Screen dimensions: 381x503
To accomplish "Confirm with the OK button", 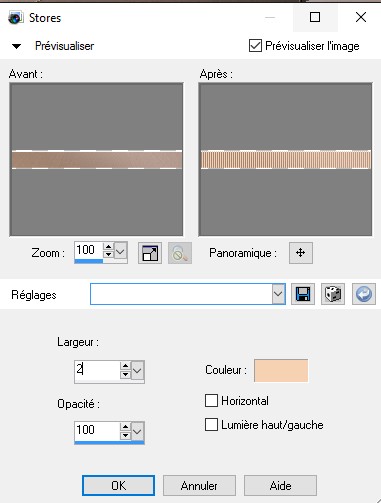I will [118, 485].
